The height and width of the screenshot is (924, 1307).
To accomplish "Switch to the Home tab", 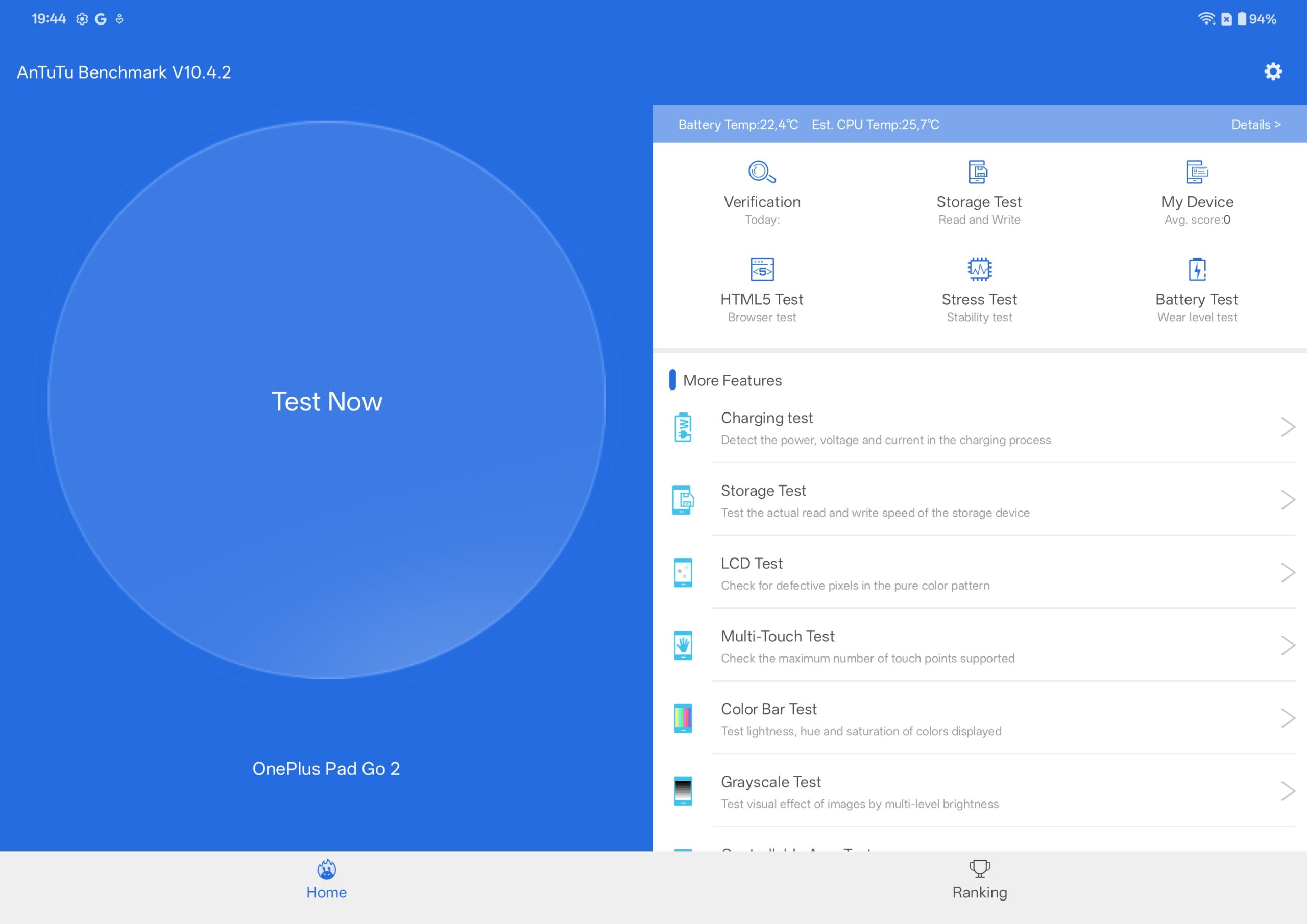I will coord(326,881).
